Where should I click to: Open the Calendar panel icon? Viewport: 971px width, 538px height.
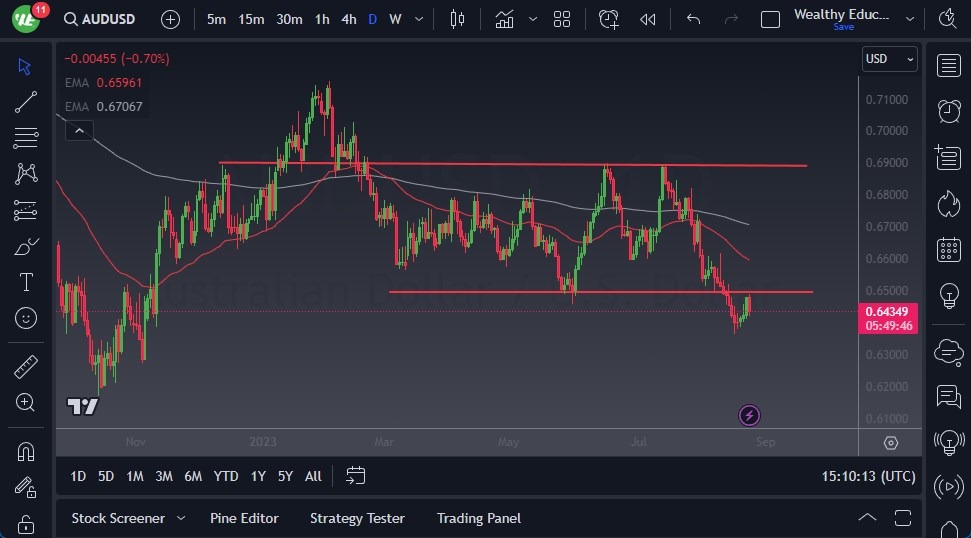coord(948,250)
